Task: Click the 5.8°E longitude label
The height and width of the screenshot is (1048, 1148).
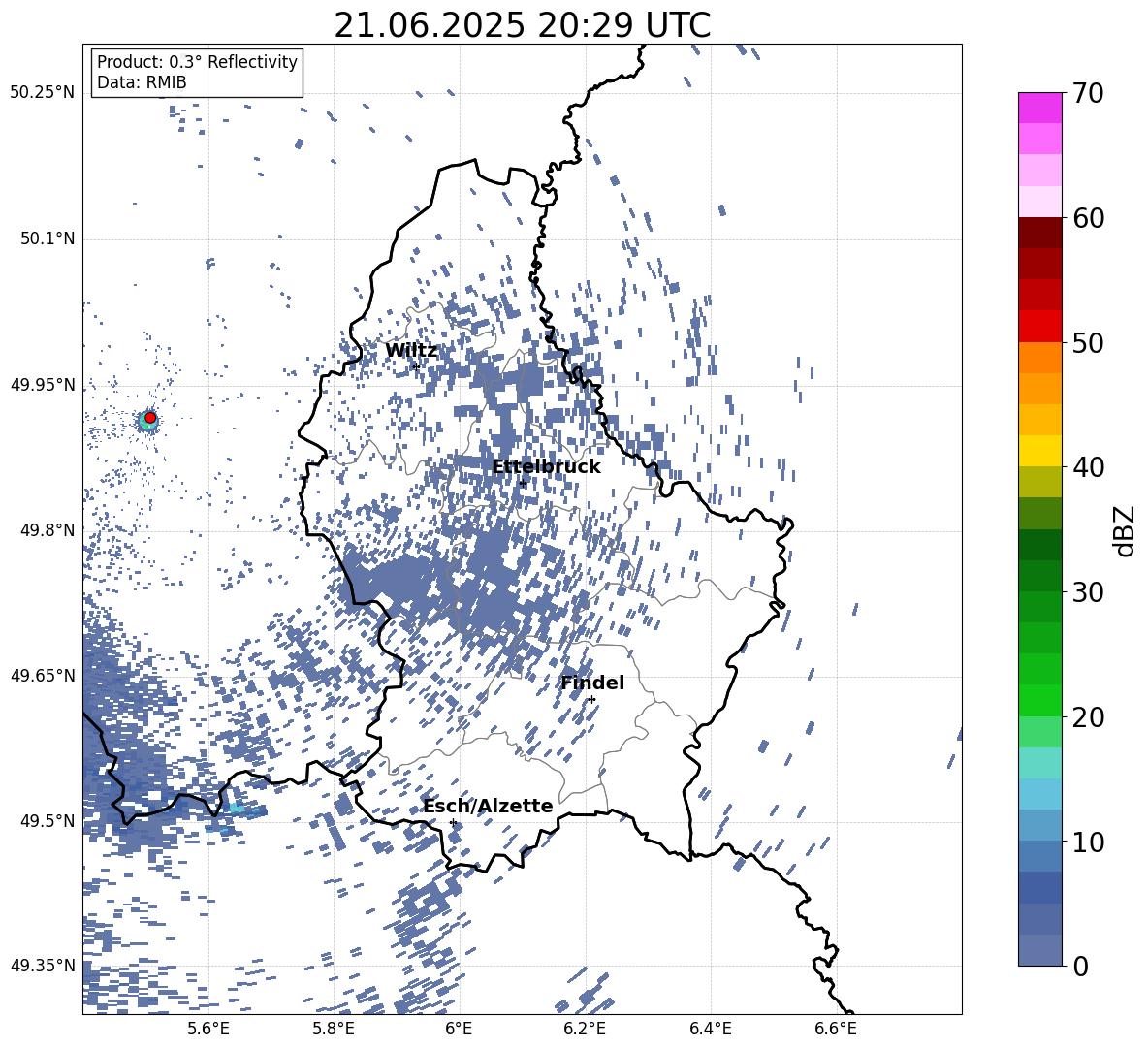Action: click(x=335, y=1029)
